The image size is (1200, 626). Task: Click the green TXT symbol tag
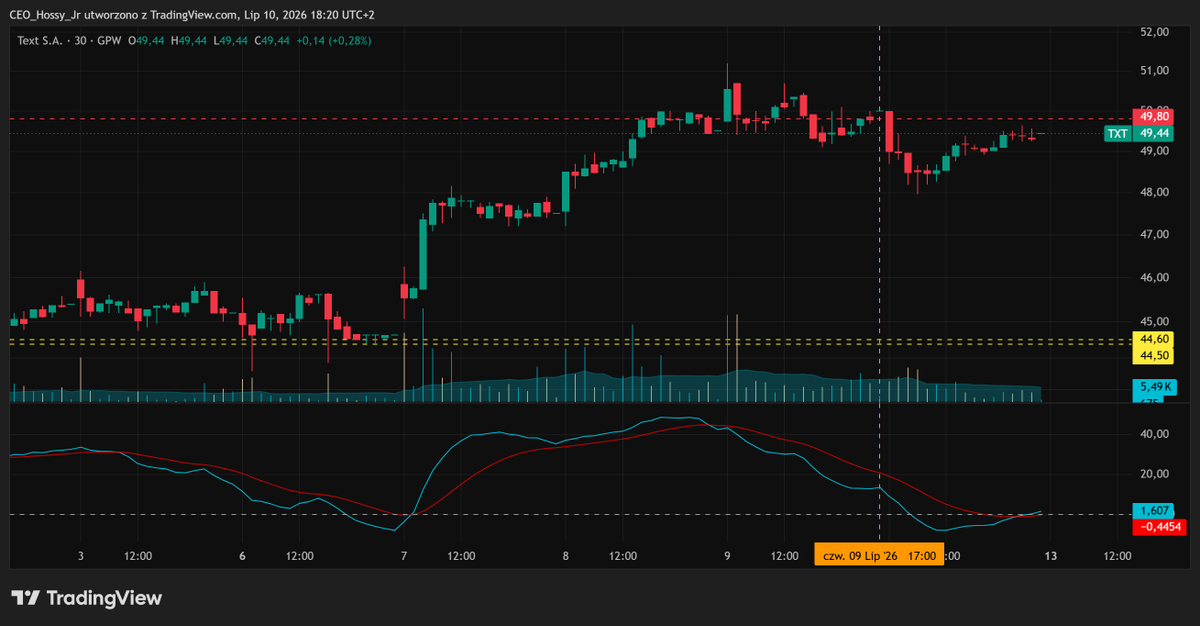1117,133
